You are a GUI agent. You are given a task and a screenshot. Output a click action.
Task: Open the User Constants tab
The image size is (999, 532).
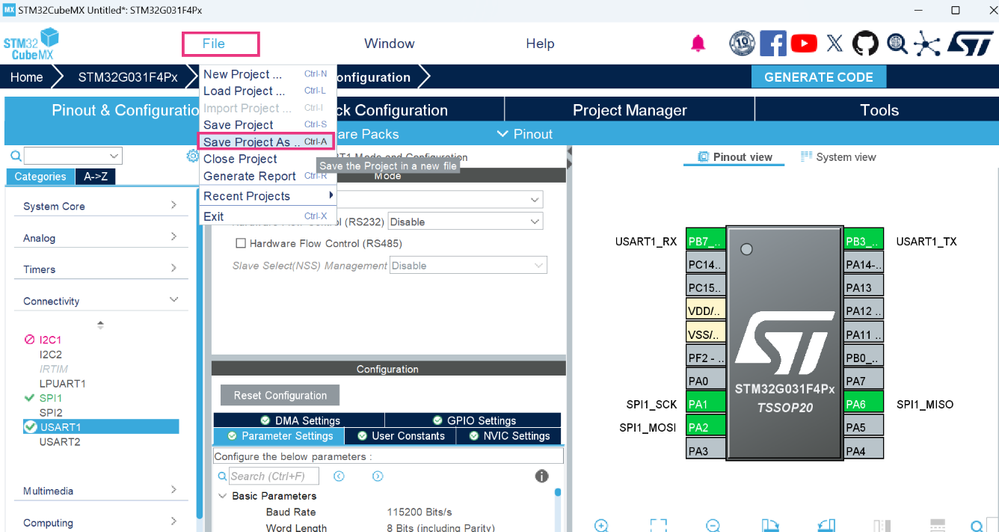[x=400, y=436]
